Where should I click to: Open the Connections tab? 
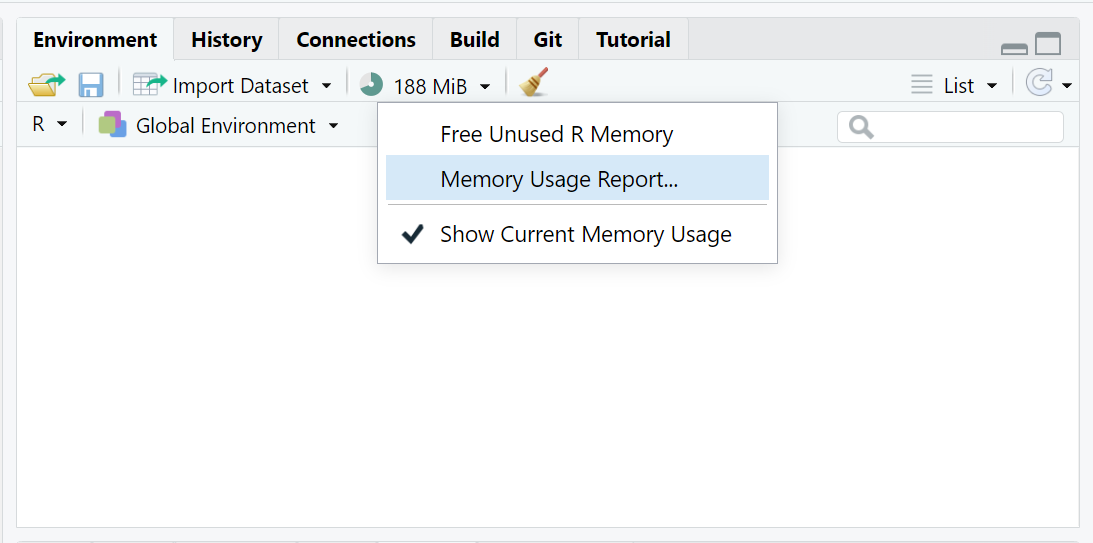[356, 40]
